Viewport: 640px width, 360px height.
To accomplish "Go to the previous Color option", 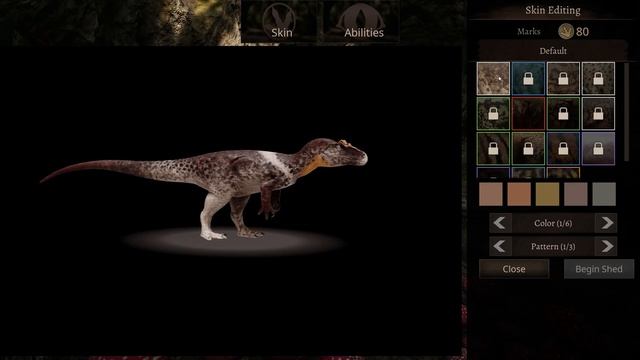I will pos(500,223).
